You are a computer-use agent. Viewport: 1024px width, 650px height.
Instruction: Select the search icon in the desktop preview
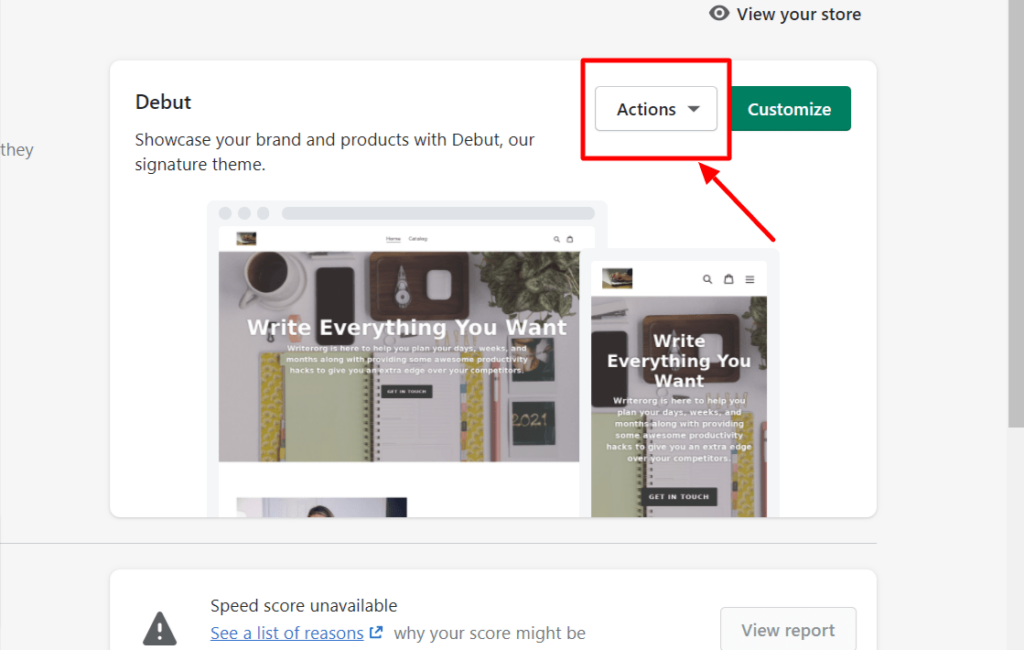[556, 238]
